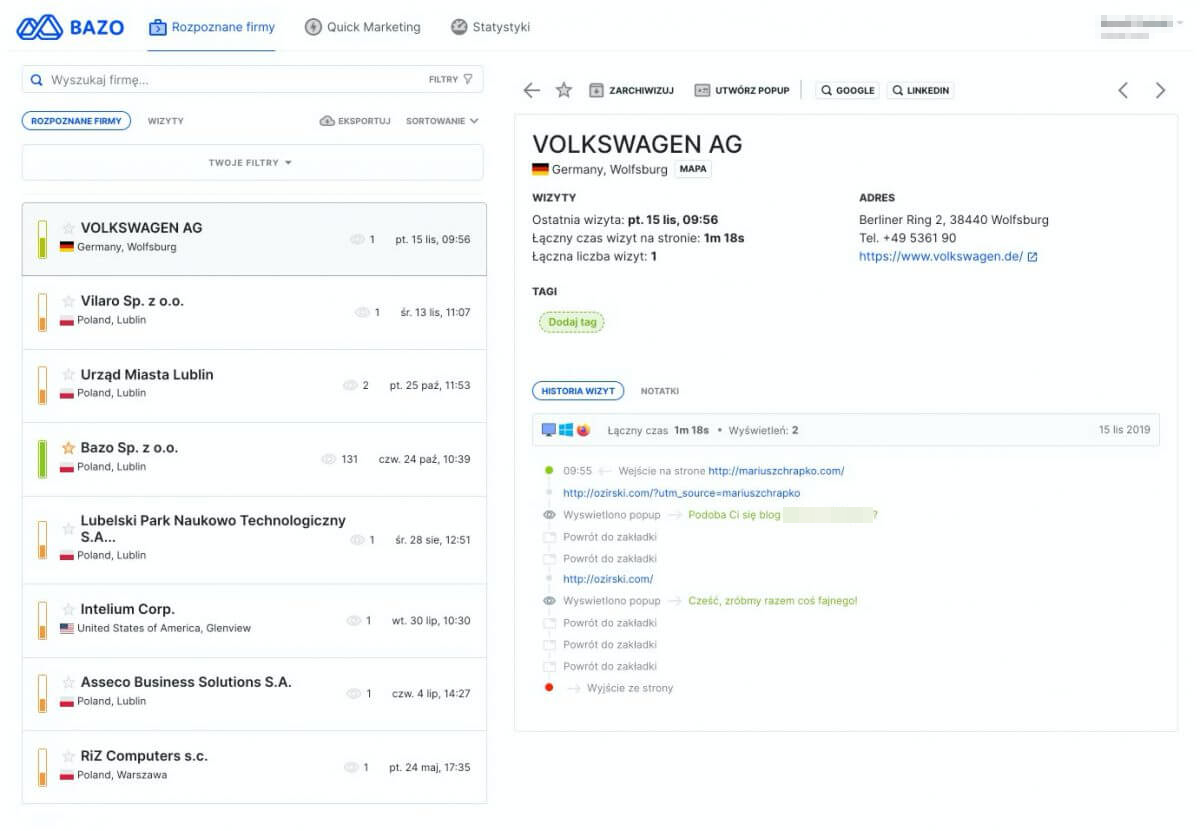Expand the SORTOWANIE sorting menu
The image size is (1200, 831).
coord(442,121)
